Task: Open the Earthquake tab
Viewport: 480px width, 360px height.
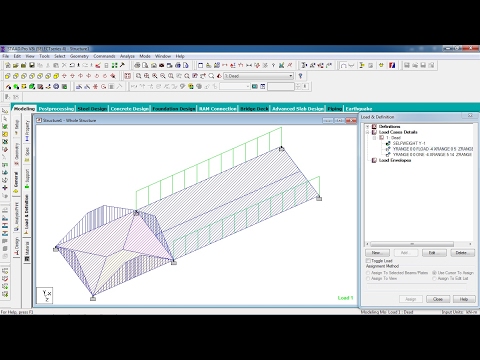Action: click(x=359, y=109)
